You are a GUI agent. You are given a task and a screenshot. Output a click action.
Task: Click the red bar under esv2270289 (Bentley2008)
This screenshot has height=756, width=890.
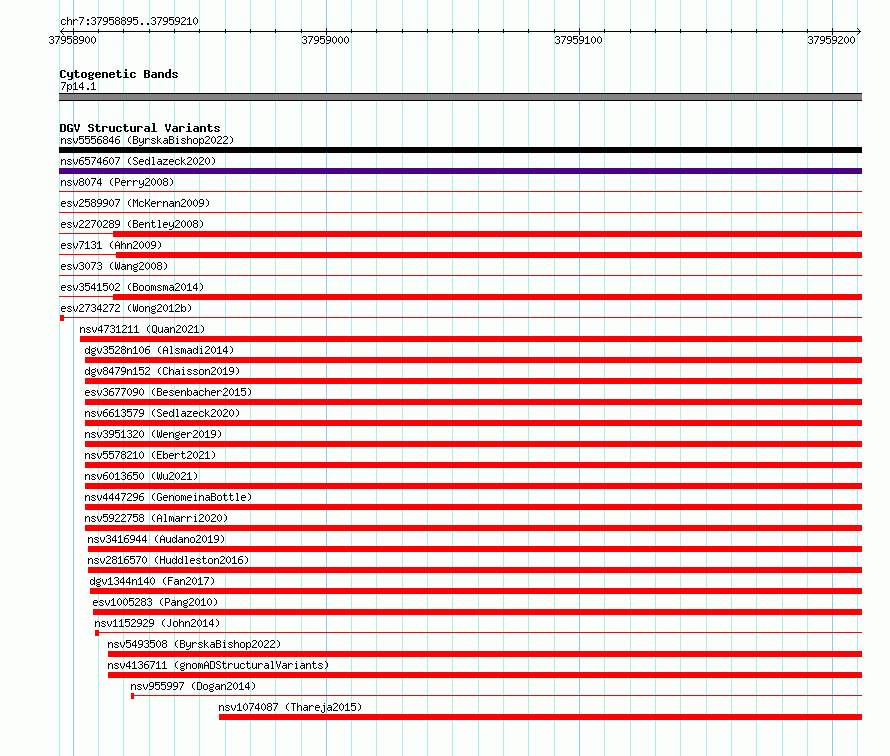[488, 234]
